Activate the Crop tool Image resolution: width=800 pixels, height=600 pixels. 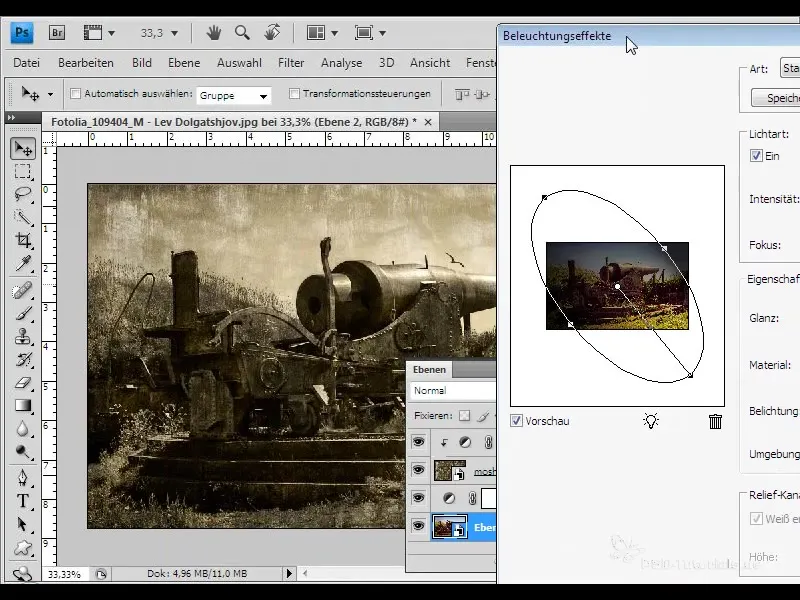coord(23,240)
